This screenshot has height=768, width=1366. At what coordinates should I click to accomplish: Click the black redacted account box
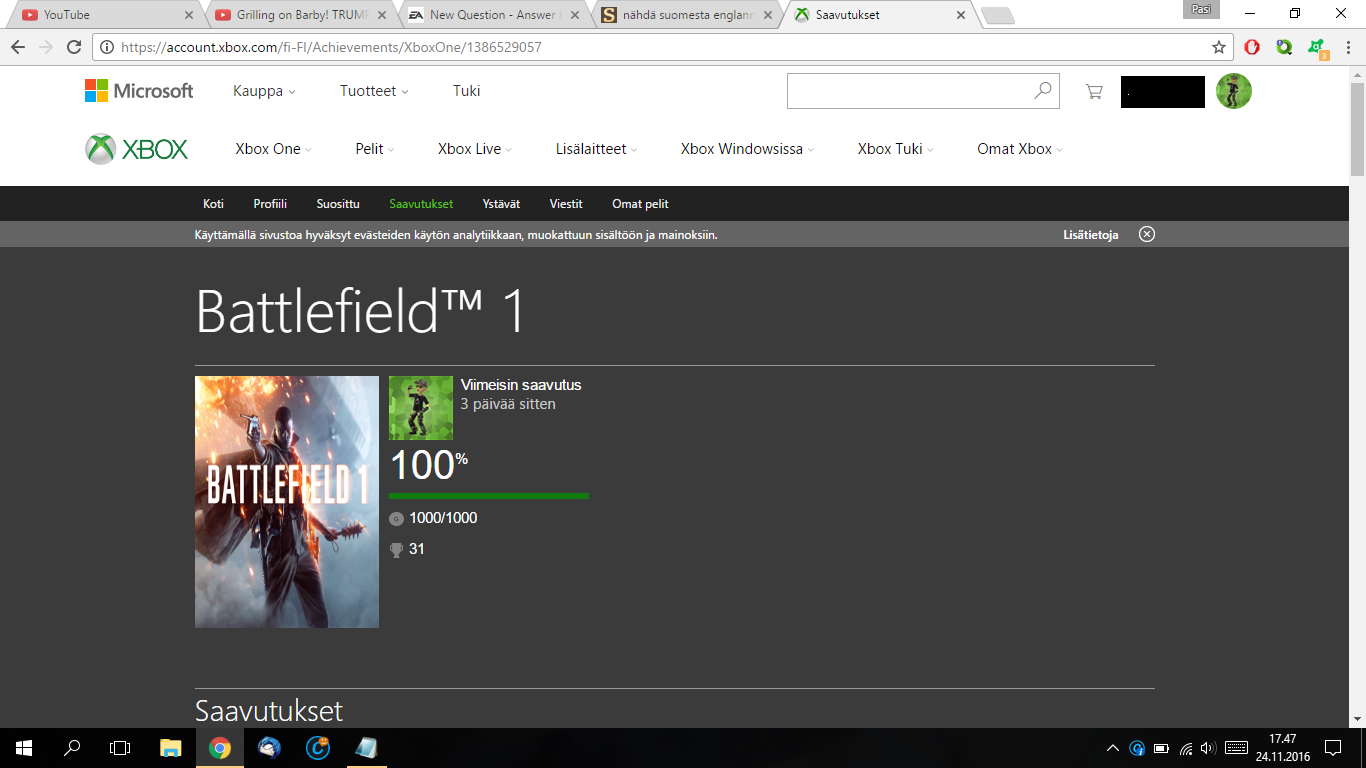[x=1163, y=92]
